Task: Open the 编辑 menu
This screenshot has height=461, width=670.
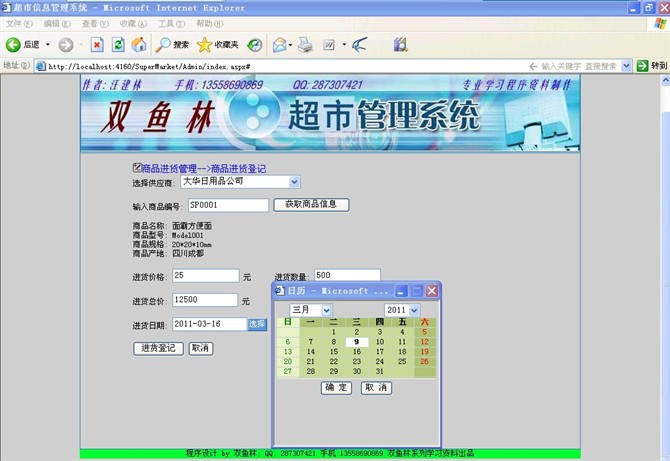Action: 57,24
